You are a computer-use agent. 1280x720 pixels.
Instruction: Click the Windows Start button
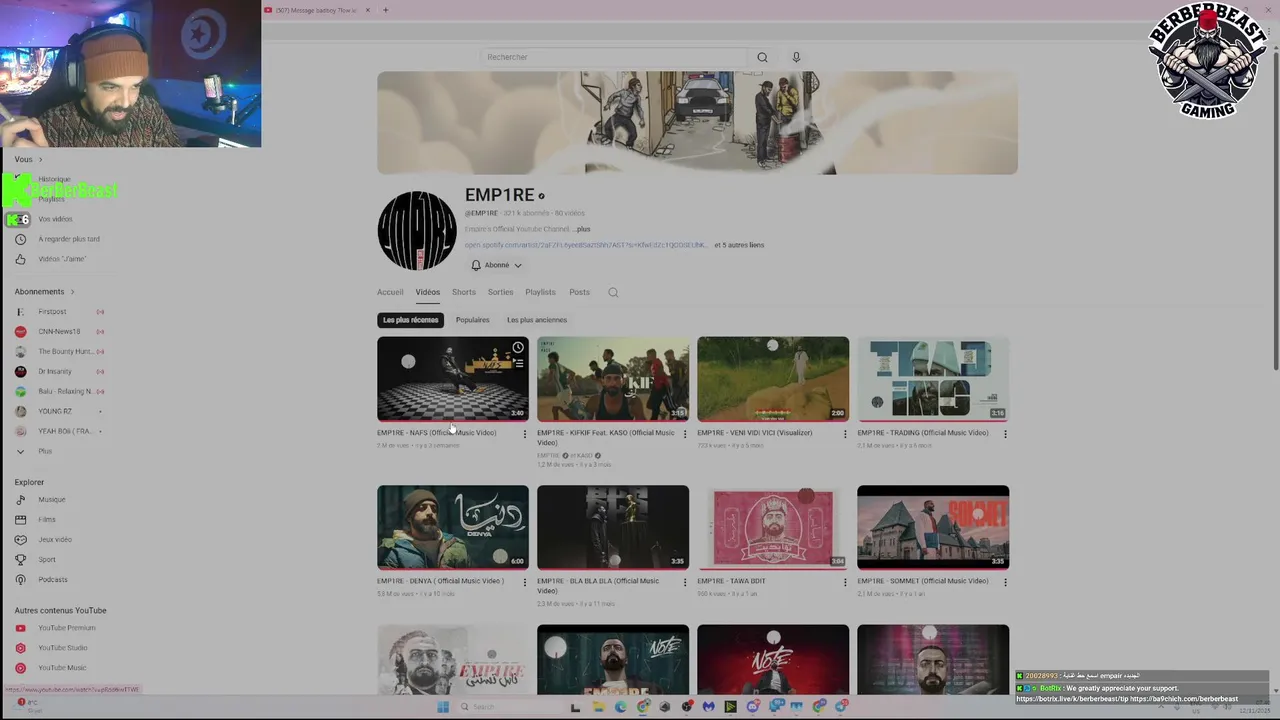(x=443, y=707)
